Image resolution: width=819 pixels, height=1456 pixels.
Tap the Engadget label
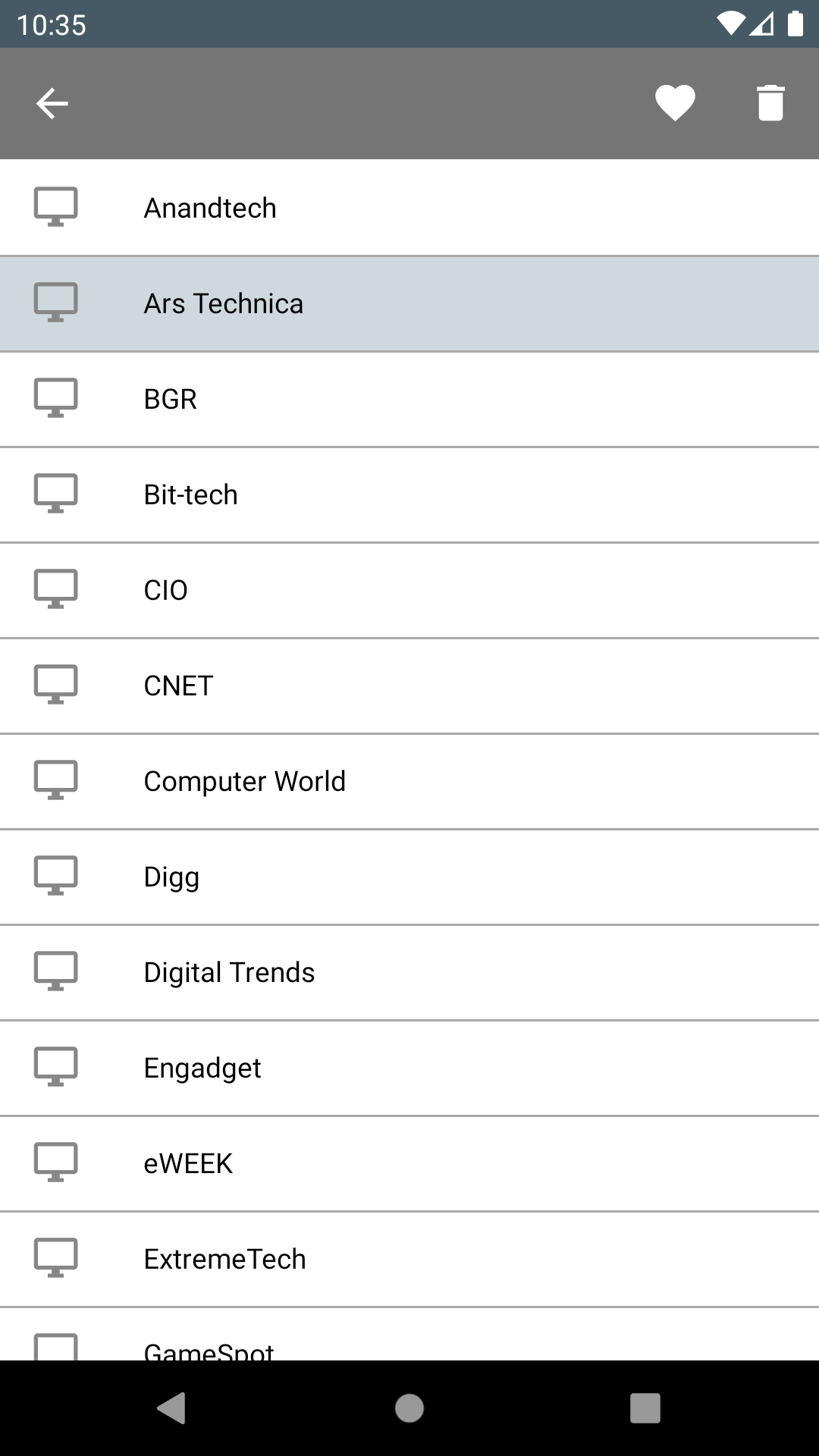pyautogui.click(x=202, y=1068)
